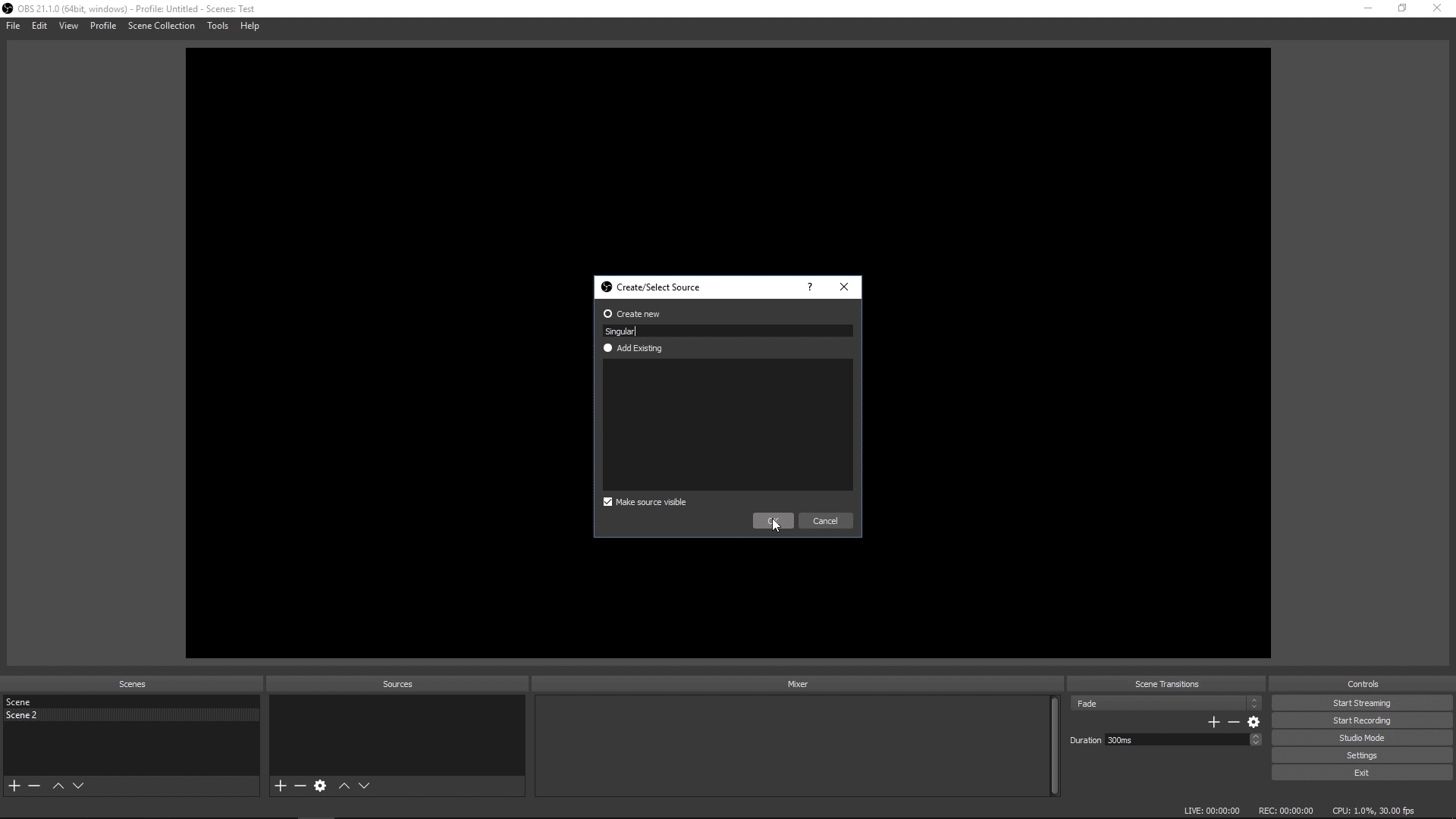Open the Help menu
The width and height of the screenshot is (1456, 819).
point(249,26)
